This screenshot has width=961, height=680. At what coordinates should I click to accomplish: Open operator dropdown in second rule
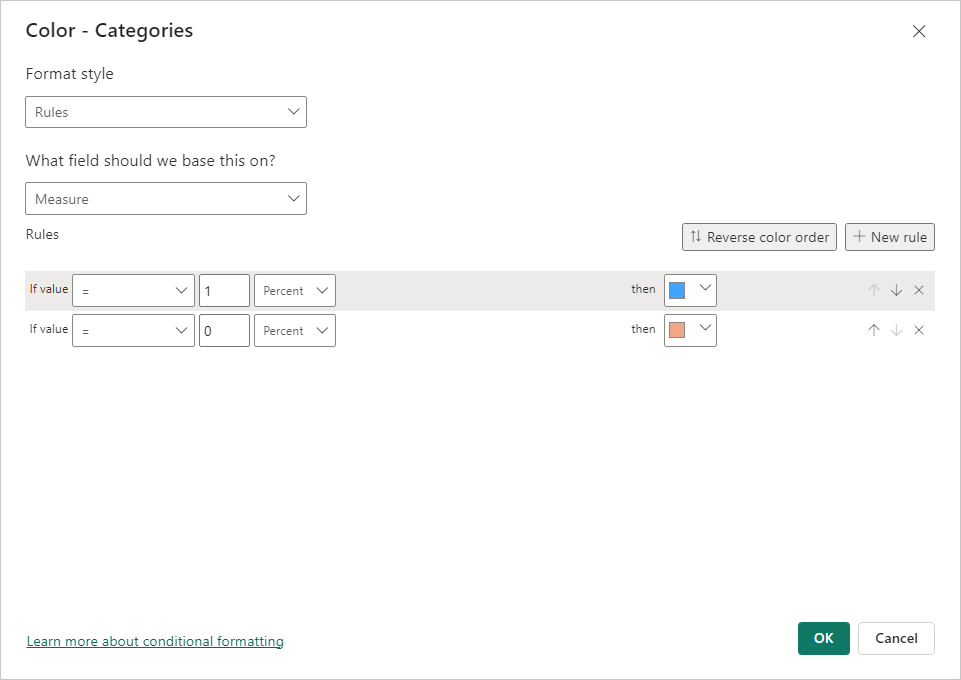click(x=134, y=330)
